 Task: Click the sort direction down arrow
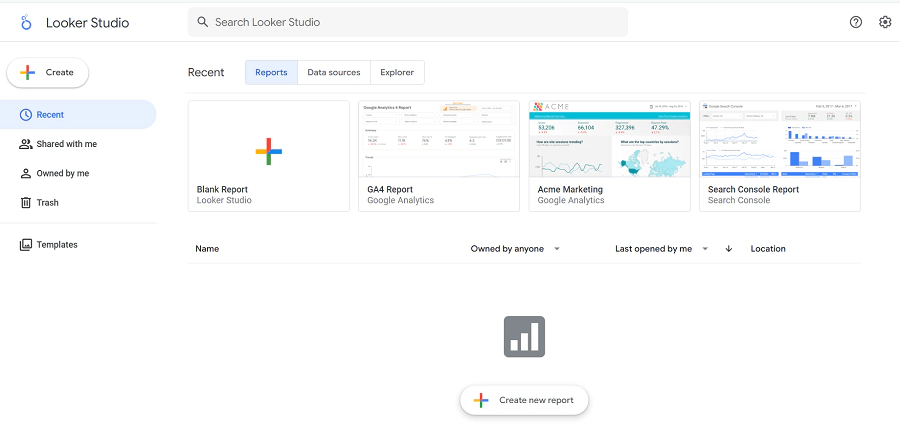pyautogui.click(x=729, y=249)
